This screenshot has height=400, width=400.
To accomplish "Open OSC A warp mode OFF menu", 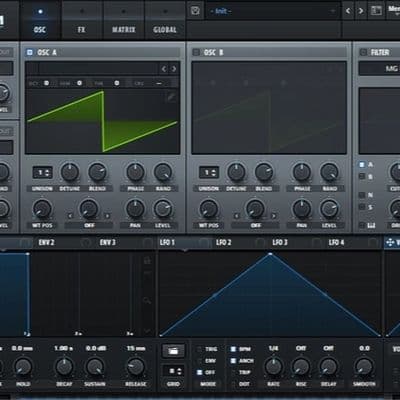I will point(89,225).
